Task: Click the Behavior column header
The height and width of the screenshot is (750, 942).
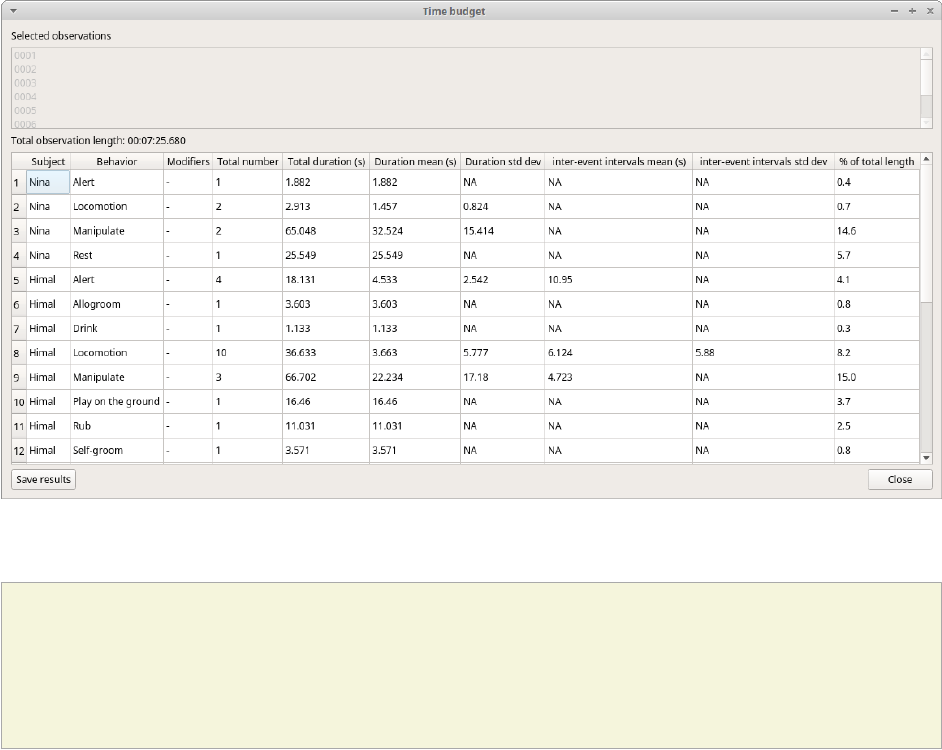Action: pos(116,161)
